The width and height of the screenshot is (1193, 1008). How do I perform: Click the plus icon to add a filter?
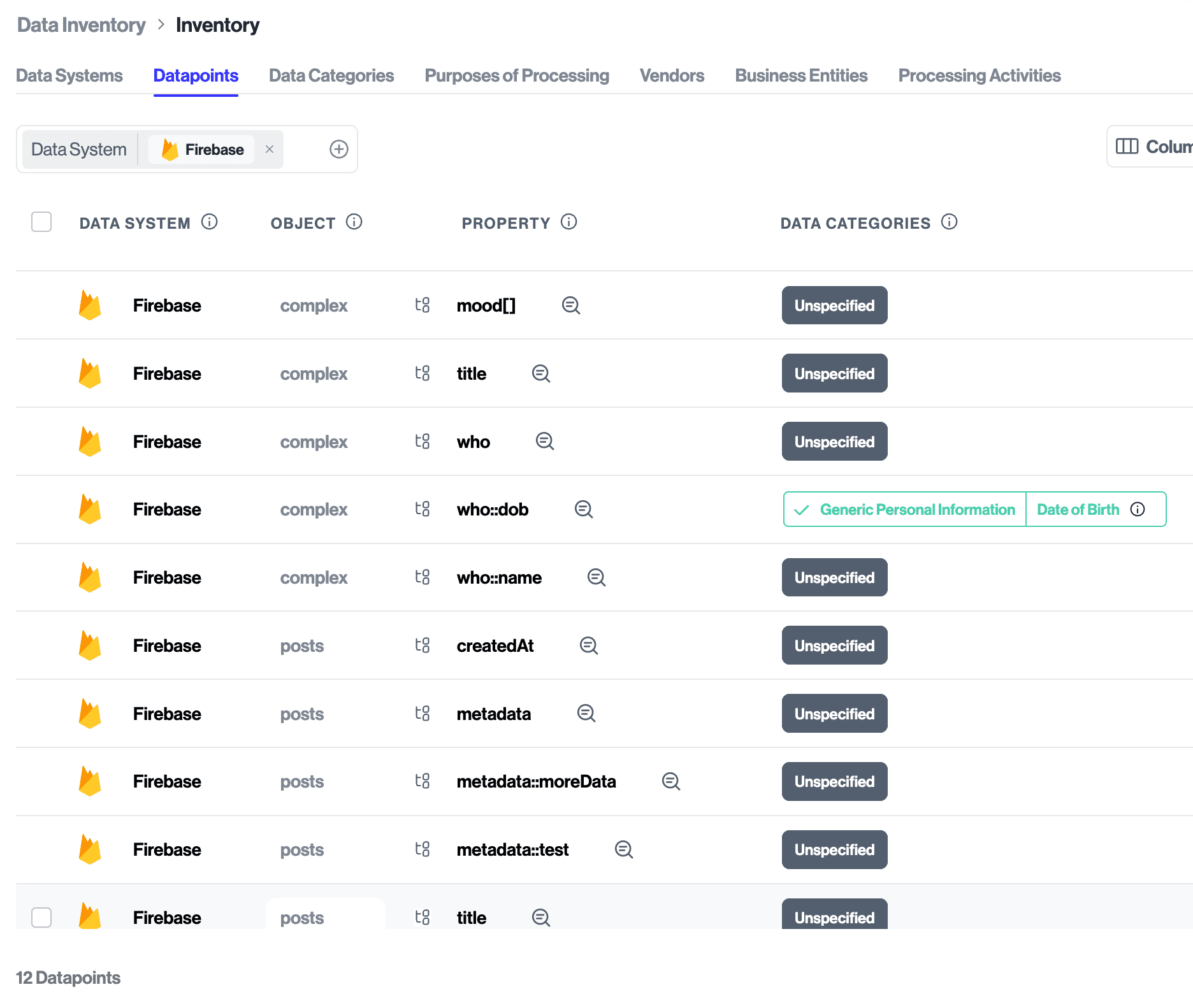[338, 149]
